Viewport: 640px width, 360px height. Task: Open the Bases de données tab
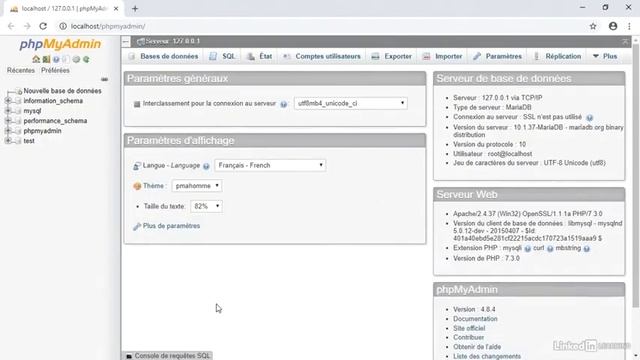[x=163, y=56]
